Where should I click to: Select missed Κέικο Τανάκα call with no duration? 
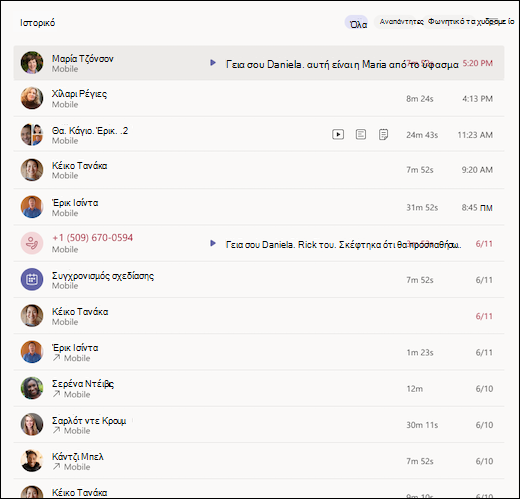click(259, 316)
